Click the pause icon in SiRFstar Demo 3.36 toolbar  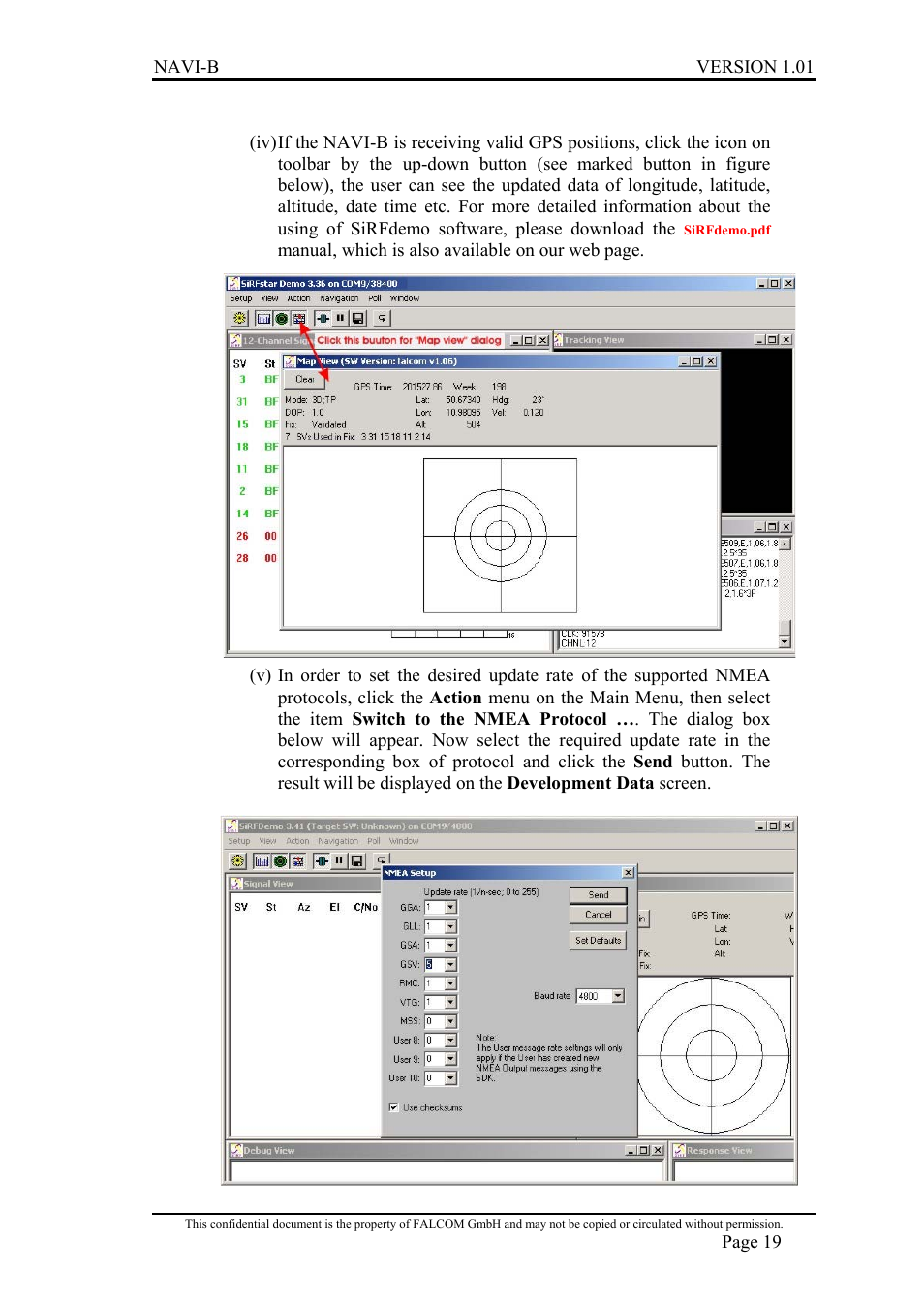pos(340,318)
